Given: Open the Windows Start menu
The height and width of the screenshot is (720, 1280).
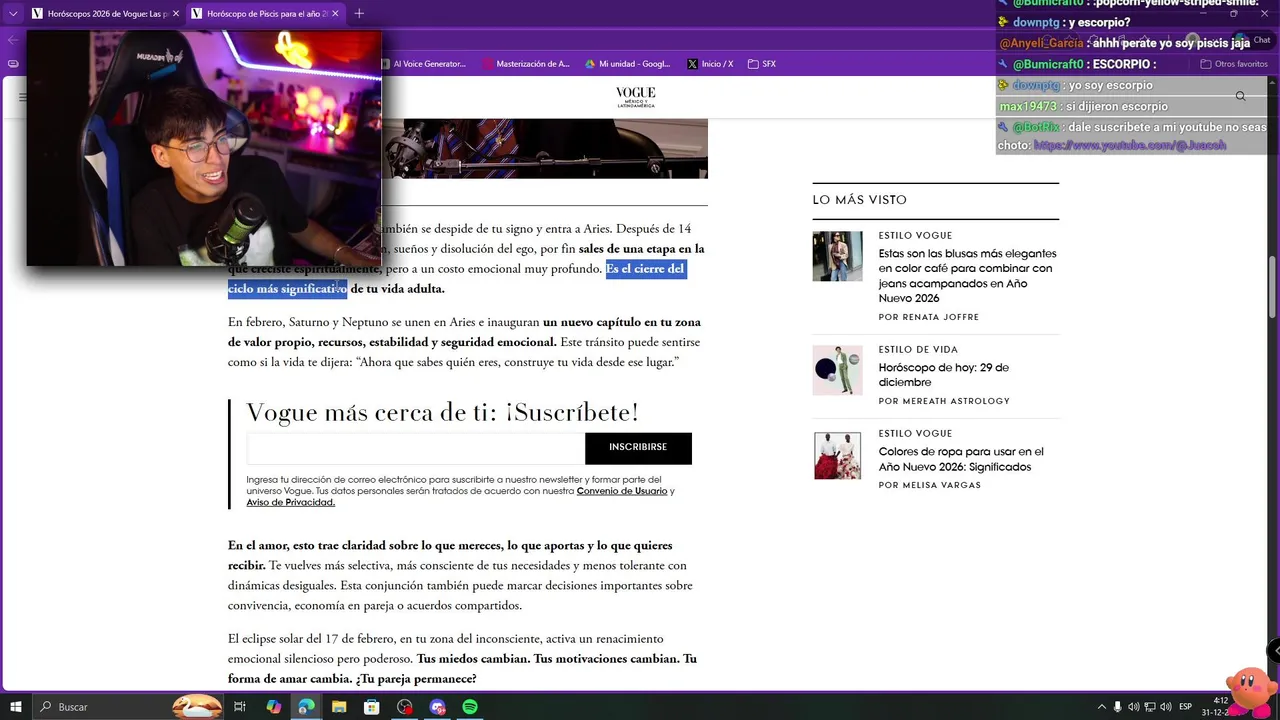Looking at the screenshot, I should click(16, 707).
